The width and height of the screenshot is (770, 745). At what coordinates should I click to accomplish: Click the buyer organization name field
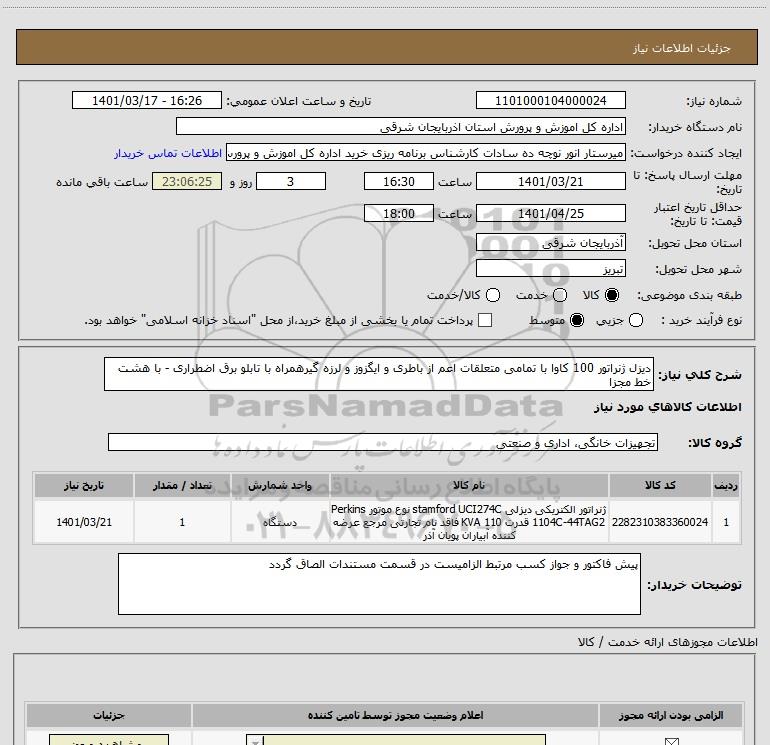(x=401, y=126)
